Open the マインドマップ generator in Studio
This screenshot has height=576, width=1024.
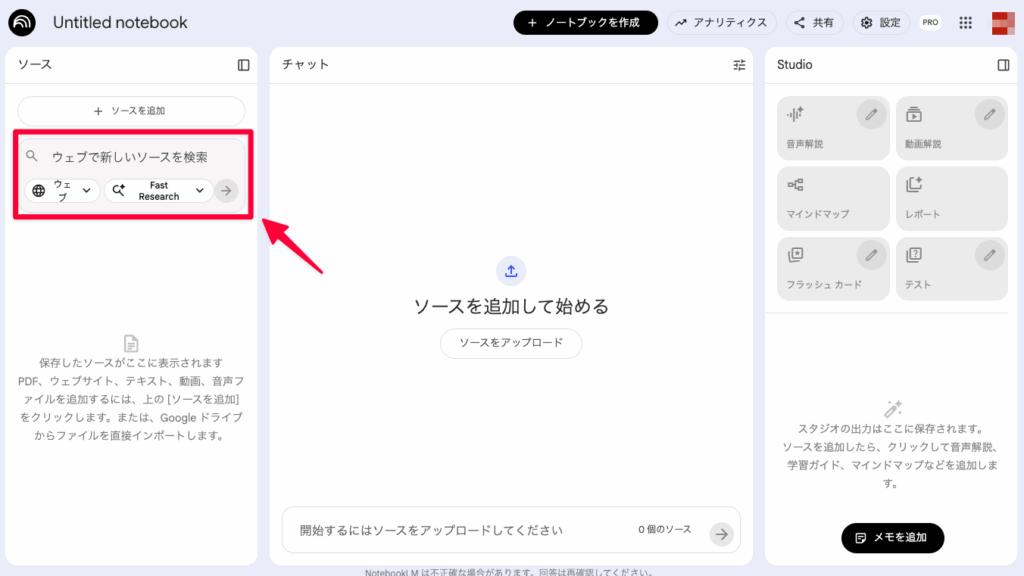point(831,198)
